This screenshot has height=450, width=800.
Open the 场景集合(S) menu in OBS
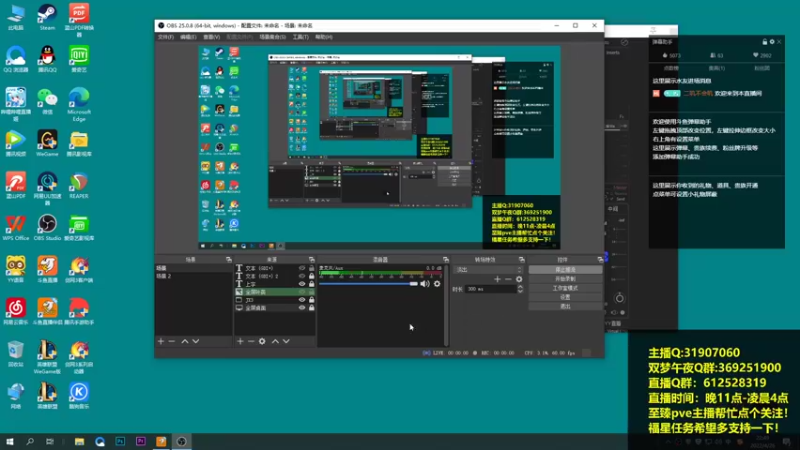(272, 37)
